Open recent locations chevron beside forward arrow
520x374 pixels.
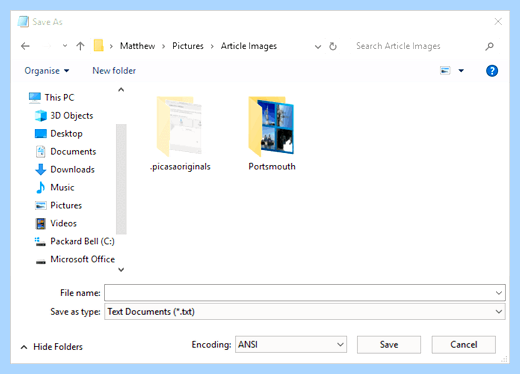click(x=65, y=46)
